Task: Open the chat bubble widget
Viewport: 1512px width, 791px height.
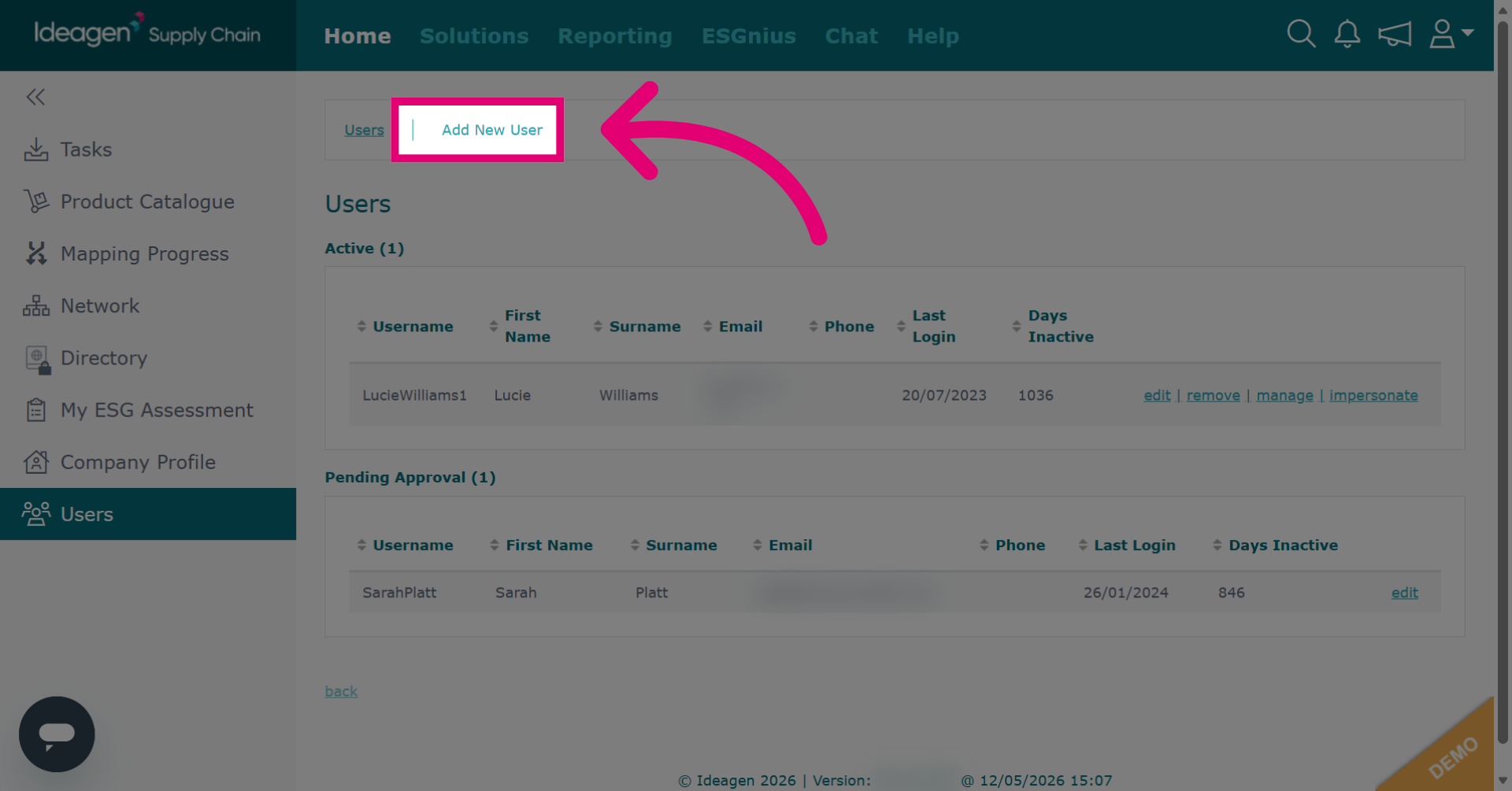Action: pyautogui.click(x=57, y=734)
